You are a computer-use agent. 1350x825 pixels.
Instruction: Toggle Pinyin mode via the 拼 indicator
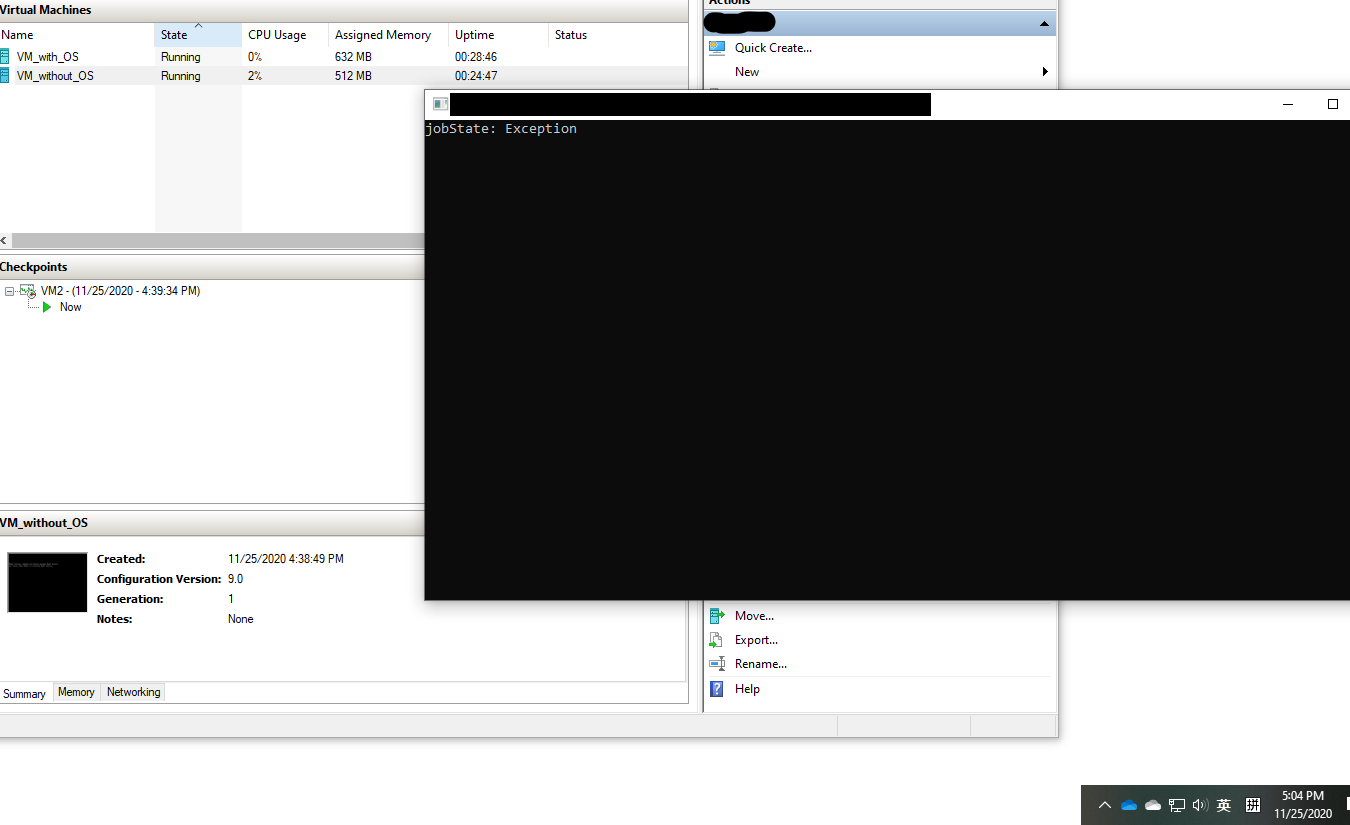(1252, 804)
